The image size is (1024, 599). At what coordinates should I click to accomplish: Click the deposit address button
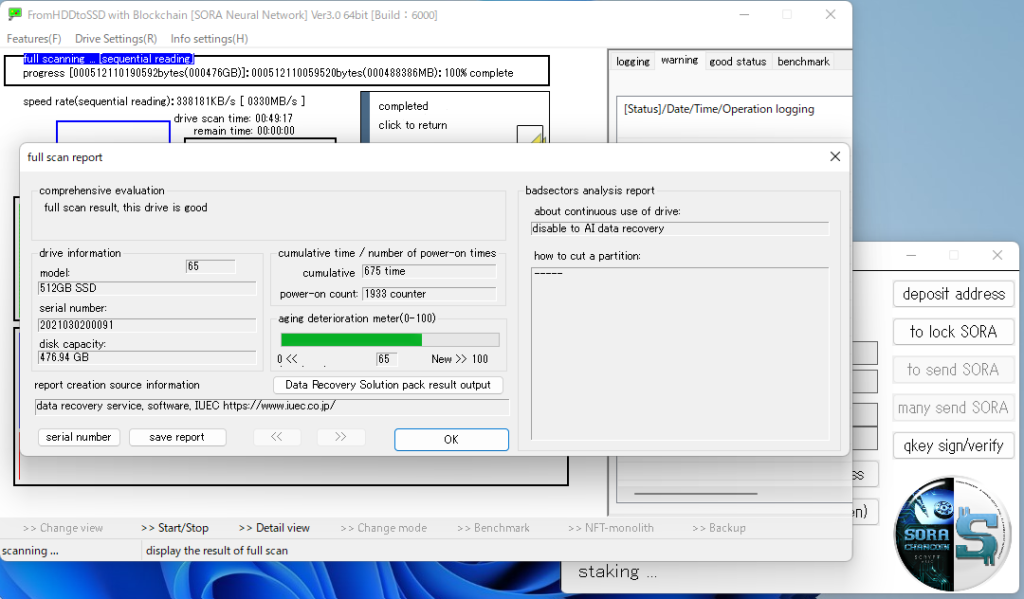953,294
